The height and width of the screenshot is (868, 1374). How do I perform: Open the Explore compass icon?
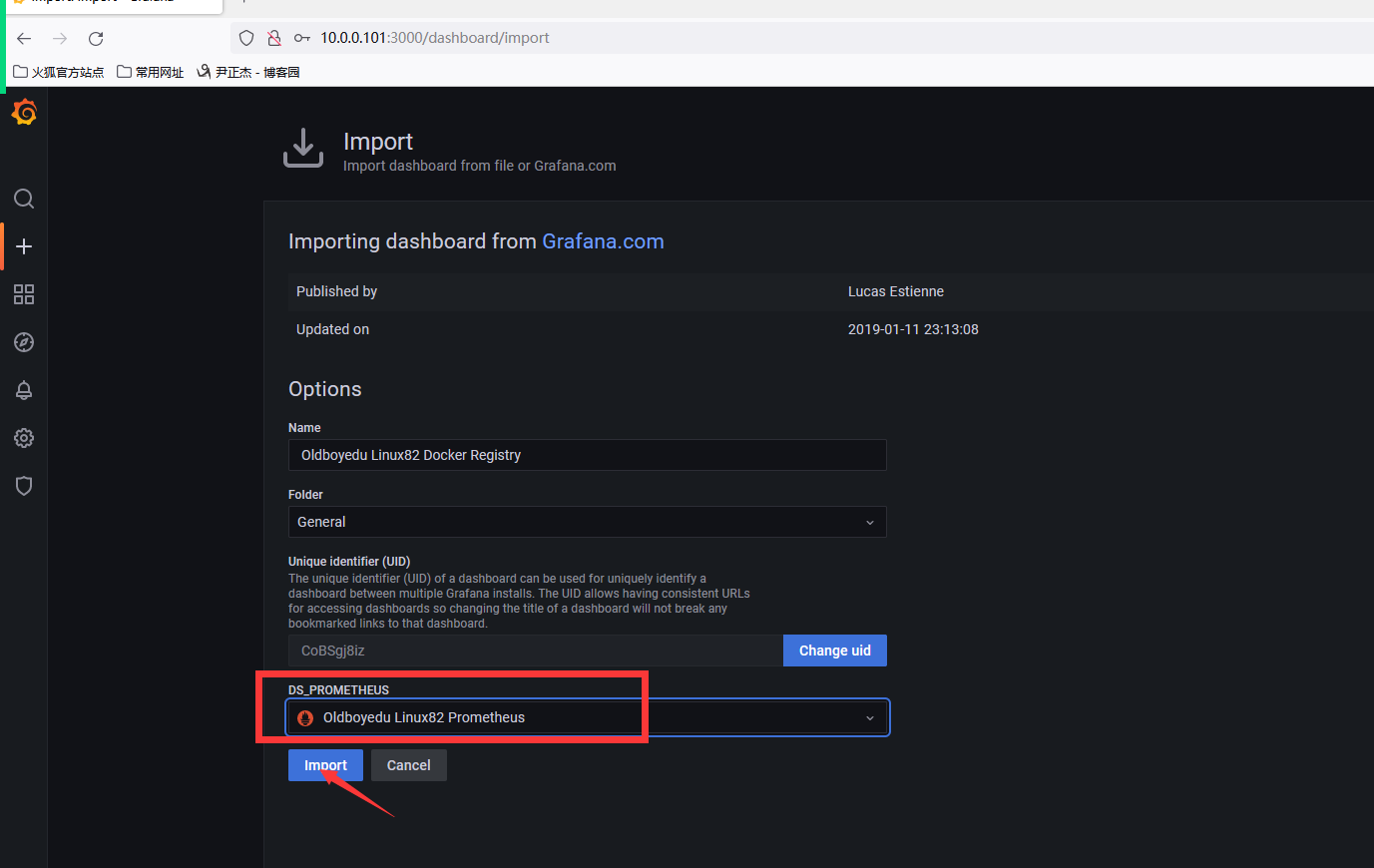24,342
